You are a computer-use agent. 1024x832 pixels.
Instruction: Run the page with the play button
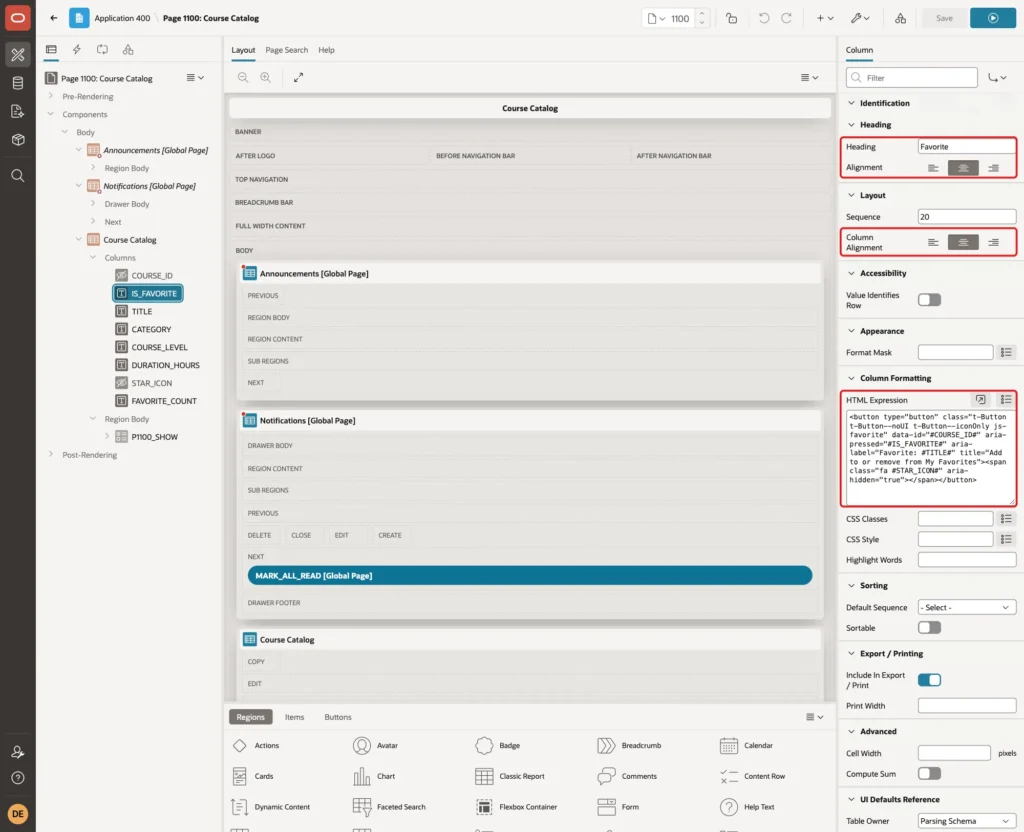pos(993,18)
